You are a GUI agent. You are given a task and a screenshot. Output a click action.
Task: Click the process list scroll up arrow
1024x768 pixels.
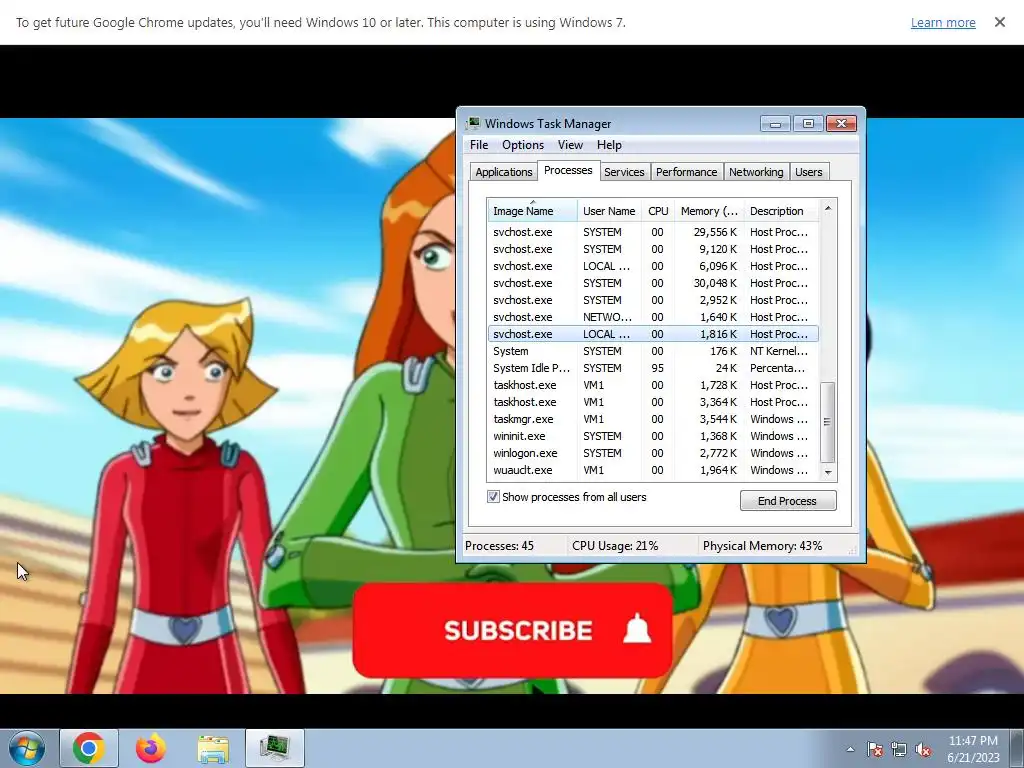(x=827, y=208)
